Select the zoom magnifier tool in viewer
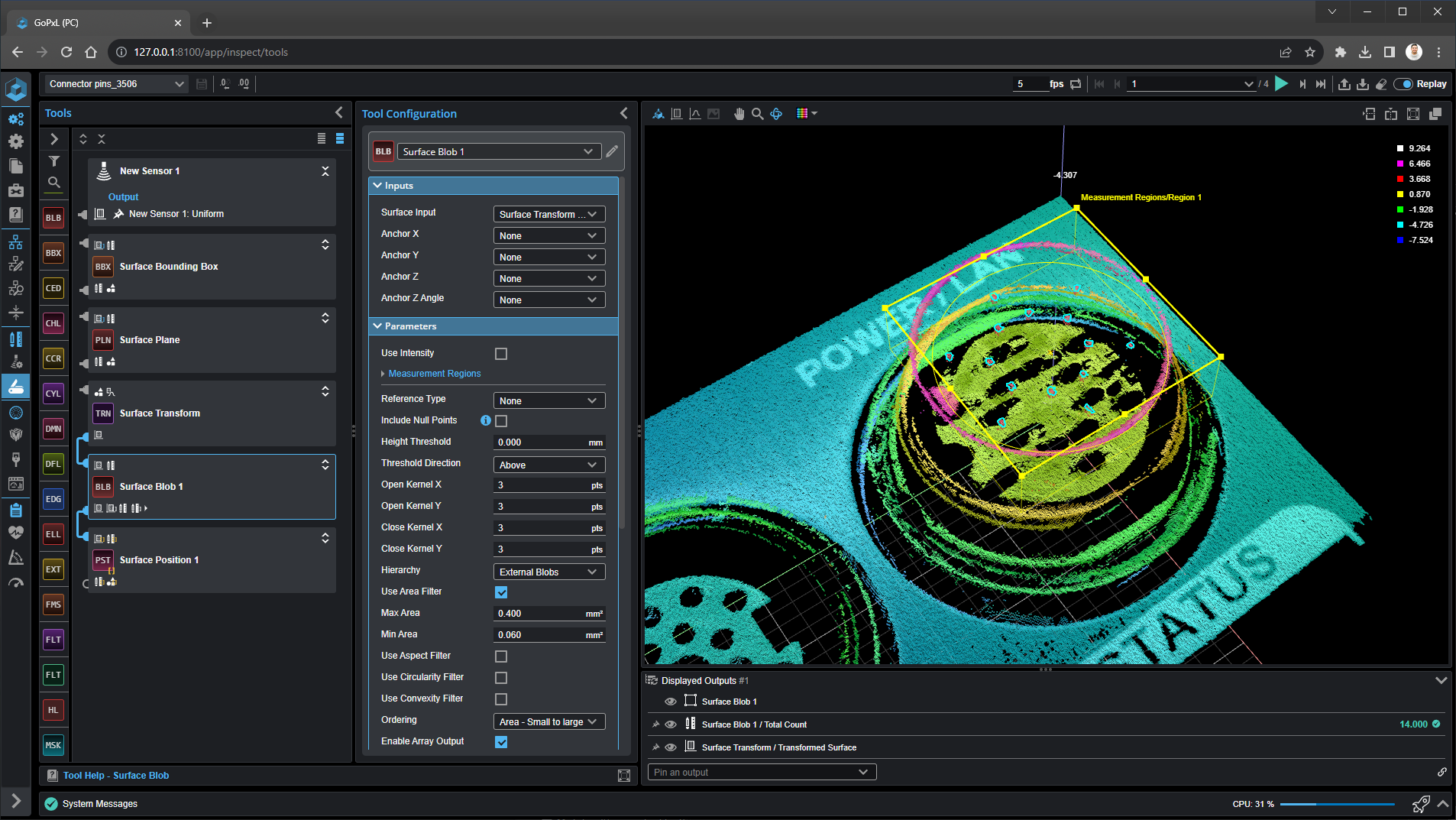Viewport: 1456px width, 820px height. pyautogui.click(x=757, y=114)
